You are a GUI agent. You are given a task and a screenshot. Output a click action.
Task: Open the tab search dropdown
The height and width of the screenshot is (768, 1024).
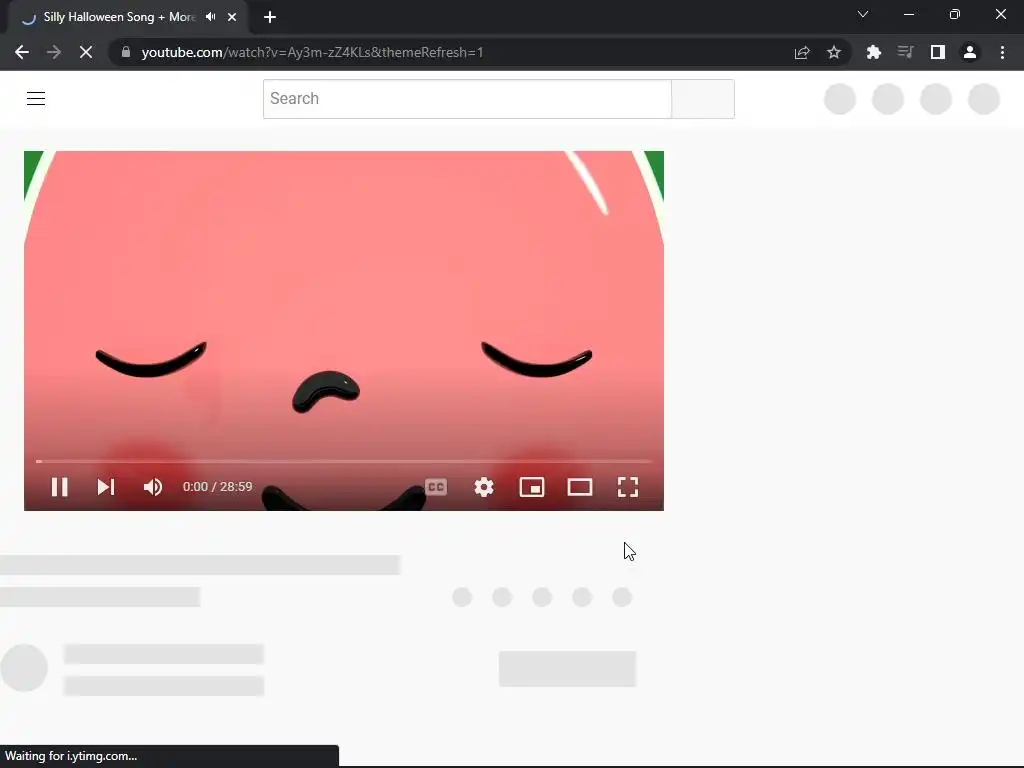coord(863,14)
